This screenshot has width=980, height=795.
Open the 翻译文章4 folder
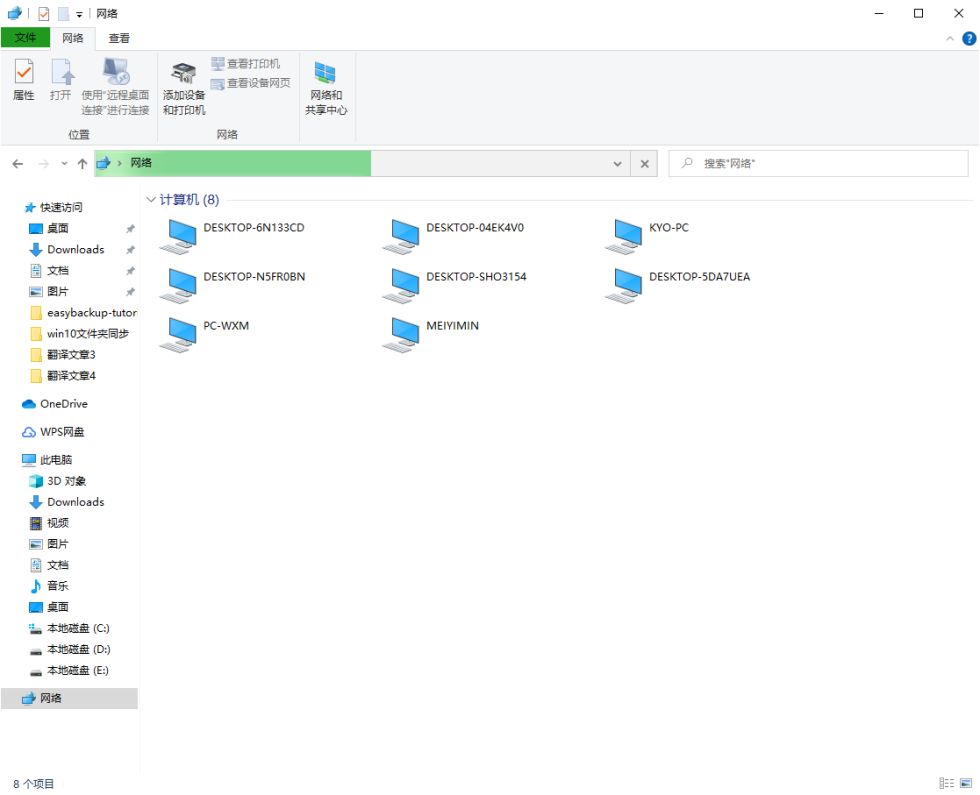62,376
